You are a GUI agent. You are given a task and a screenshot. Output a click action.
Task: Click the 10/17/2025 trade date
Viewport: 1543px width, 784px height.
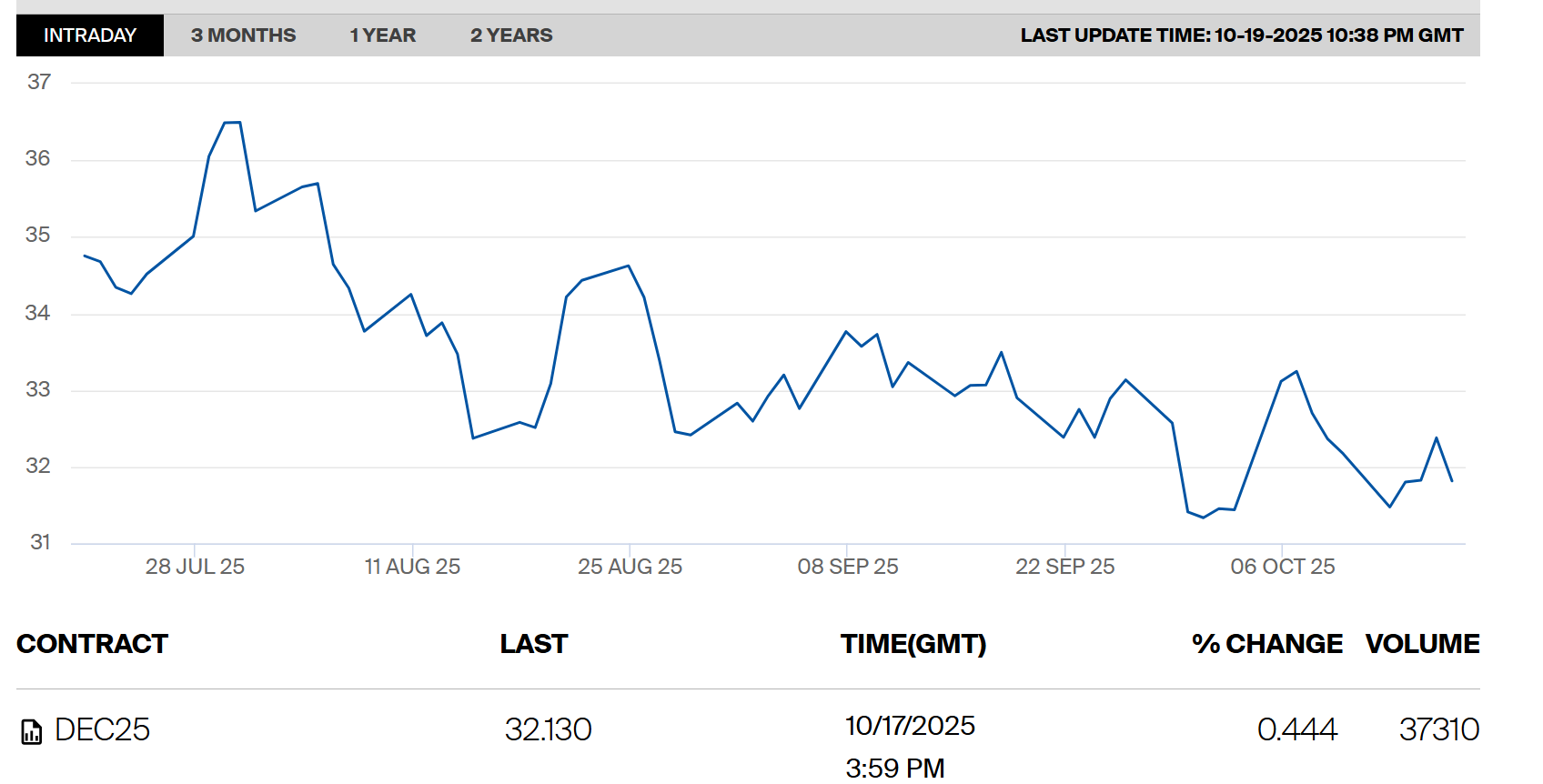point(910,726)
